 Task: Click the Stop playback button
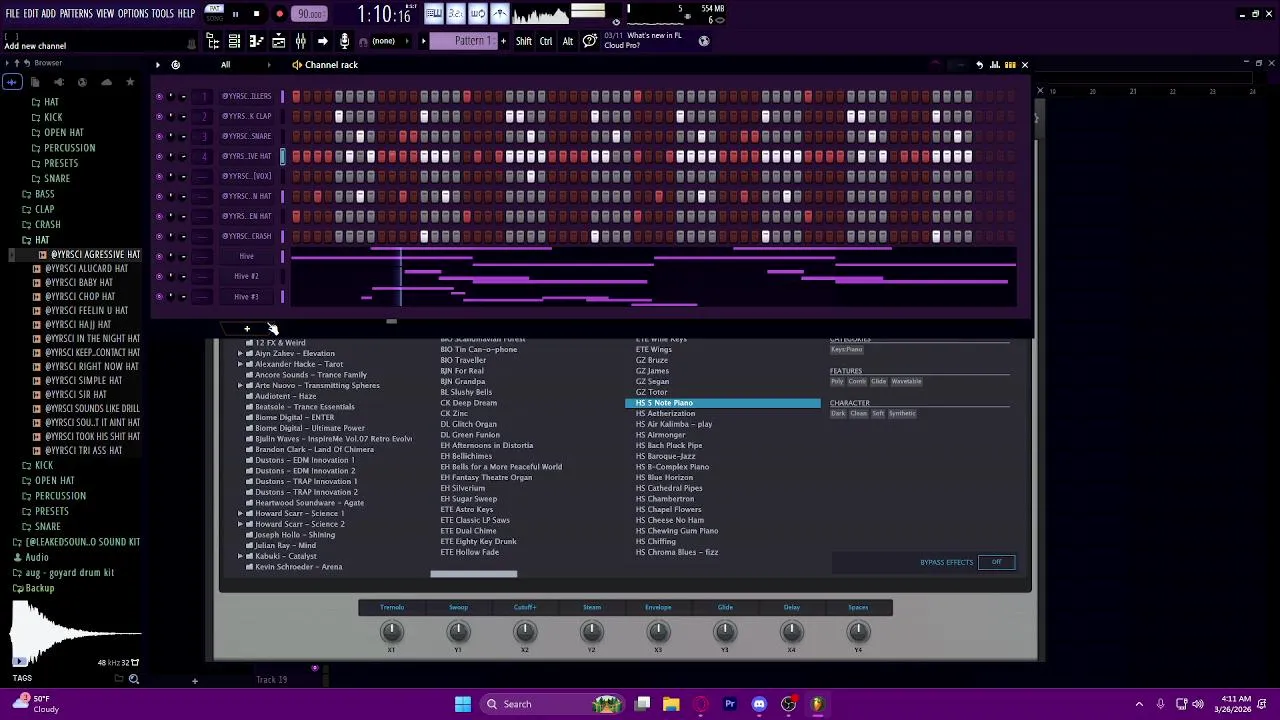(256, 14)
